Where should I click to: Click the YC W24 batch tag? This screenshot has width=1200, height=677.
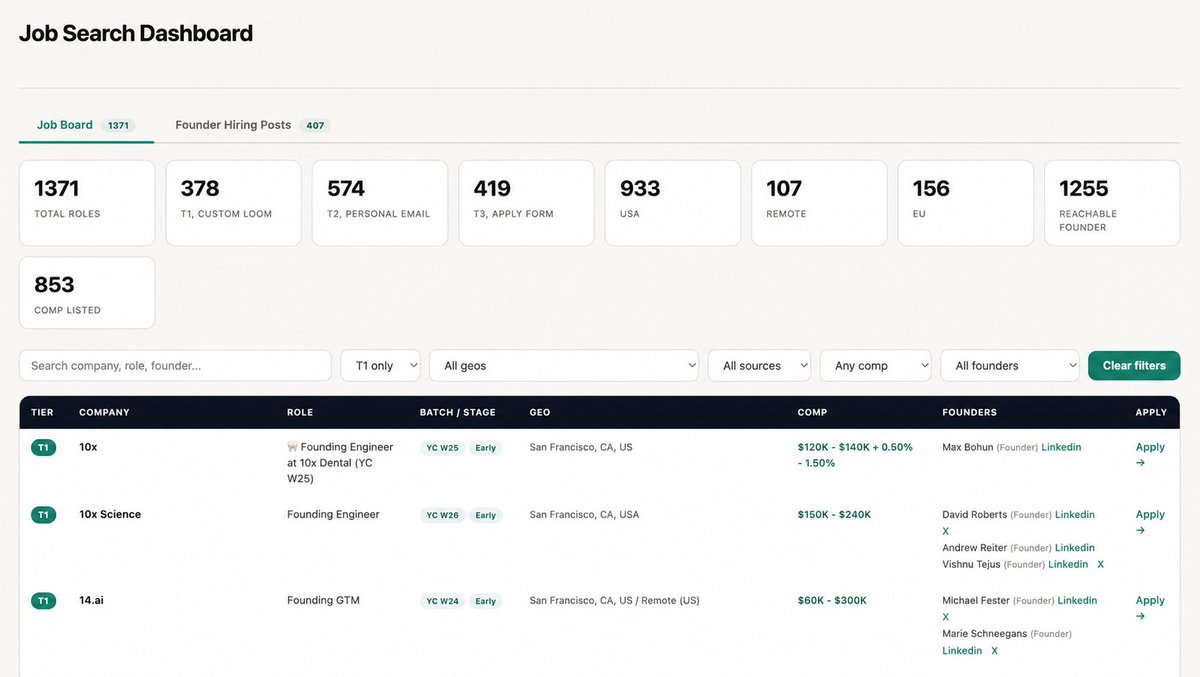pos(442,601)
